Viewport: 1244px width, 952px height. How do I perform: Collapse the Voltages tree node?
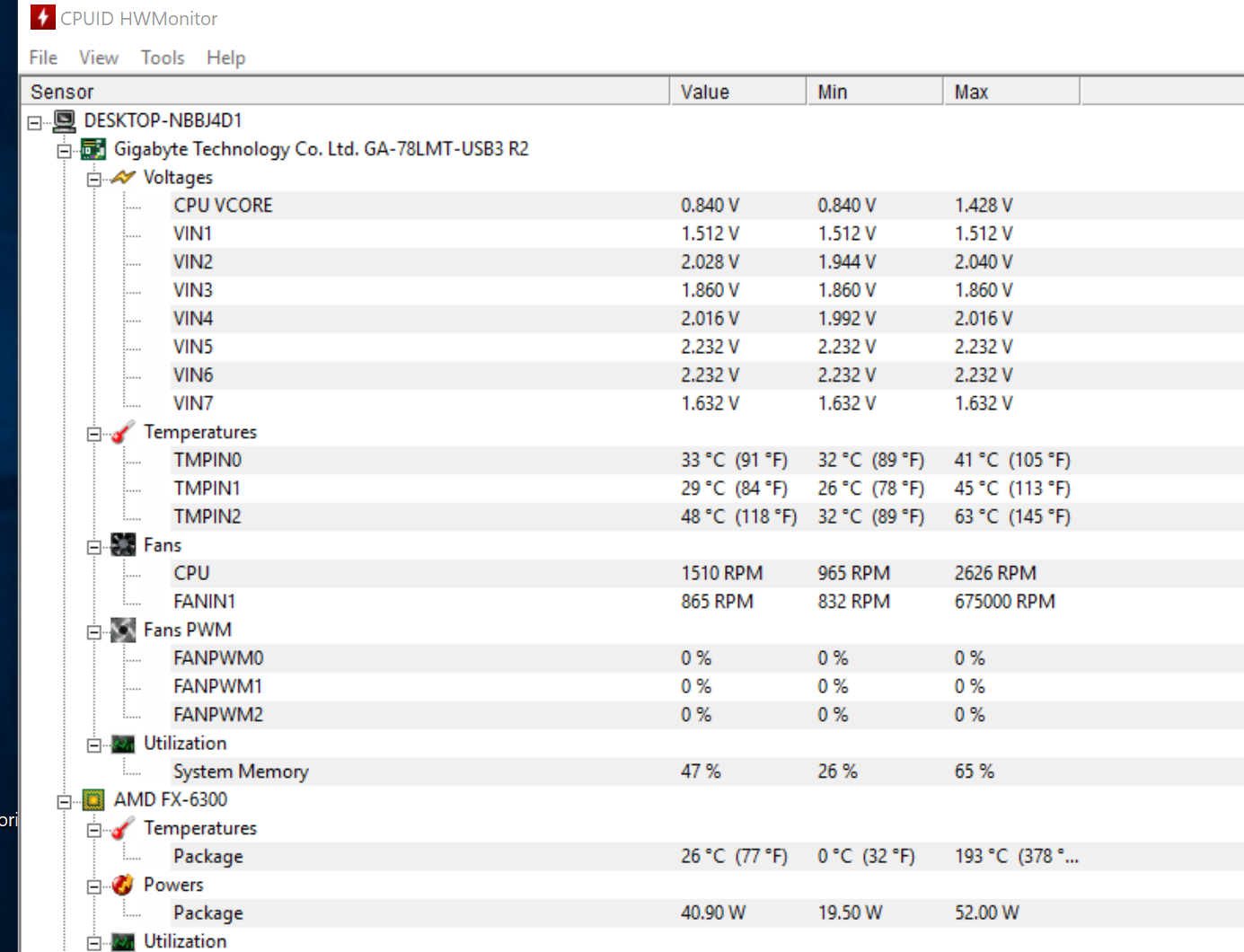(94, 179)
